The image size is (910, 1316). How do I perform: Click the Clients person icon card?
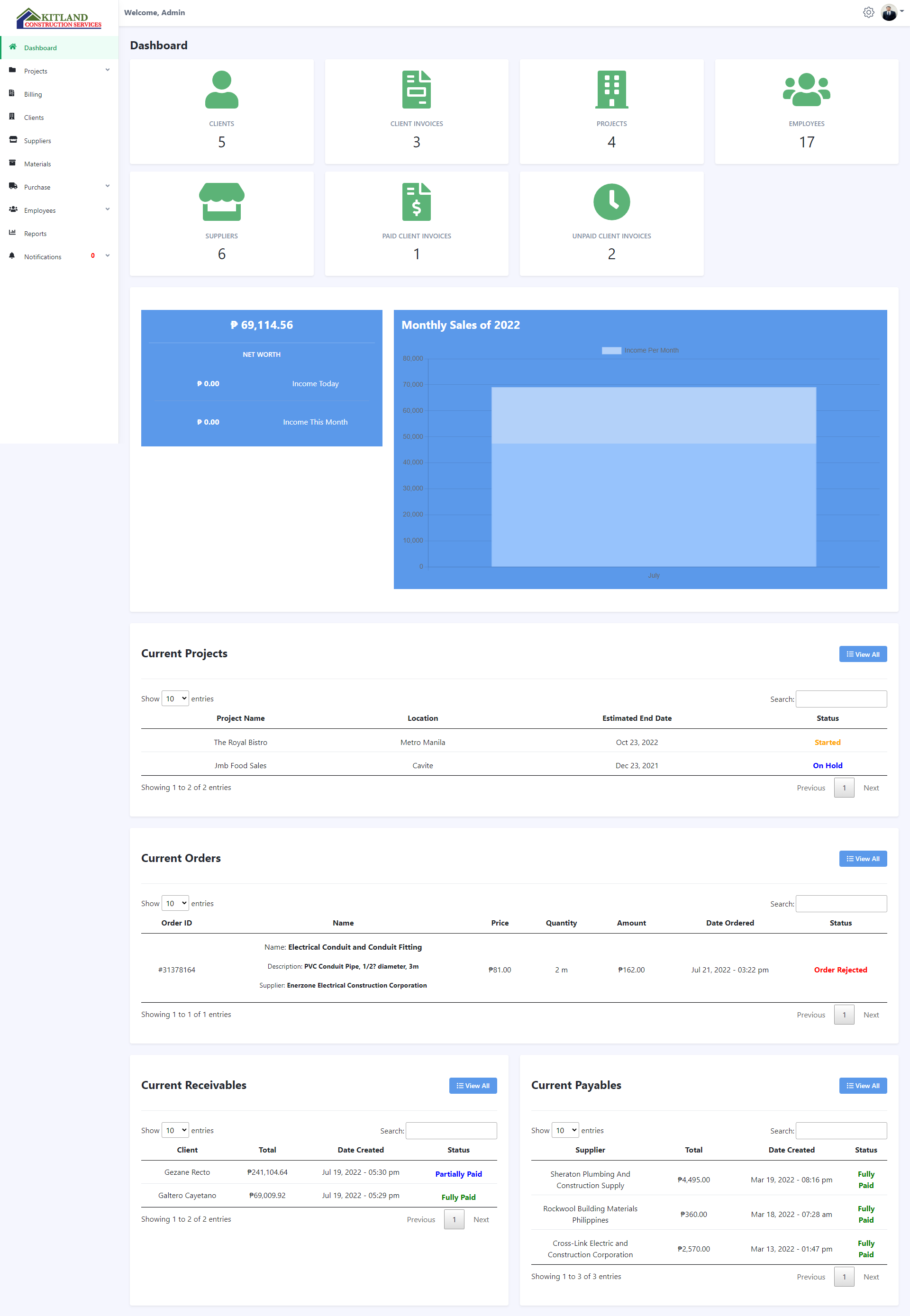point(221,90)
